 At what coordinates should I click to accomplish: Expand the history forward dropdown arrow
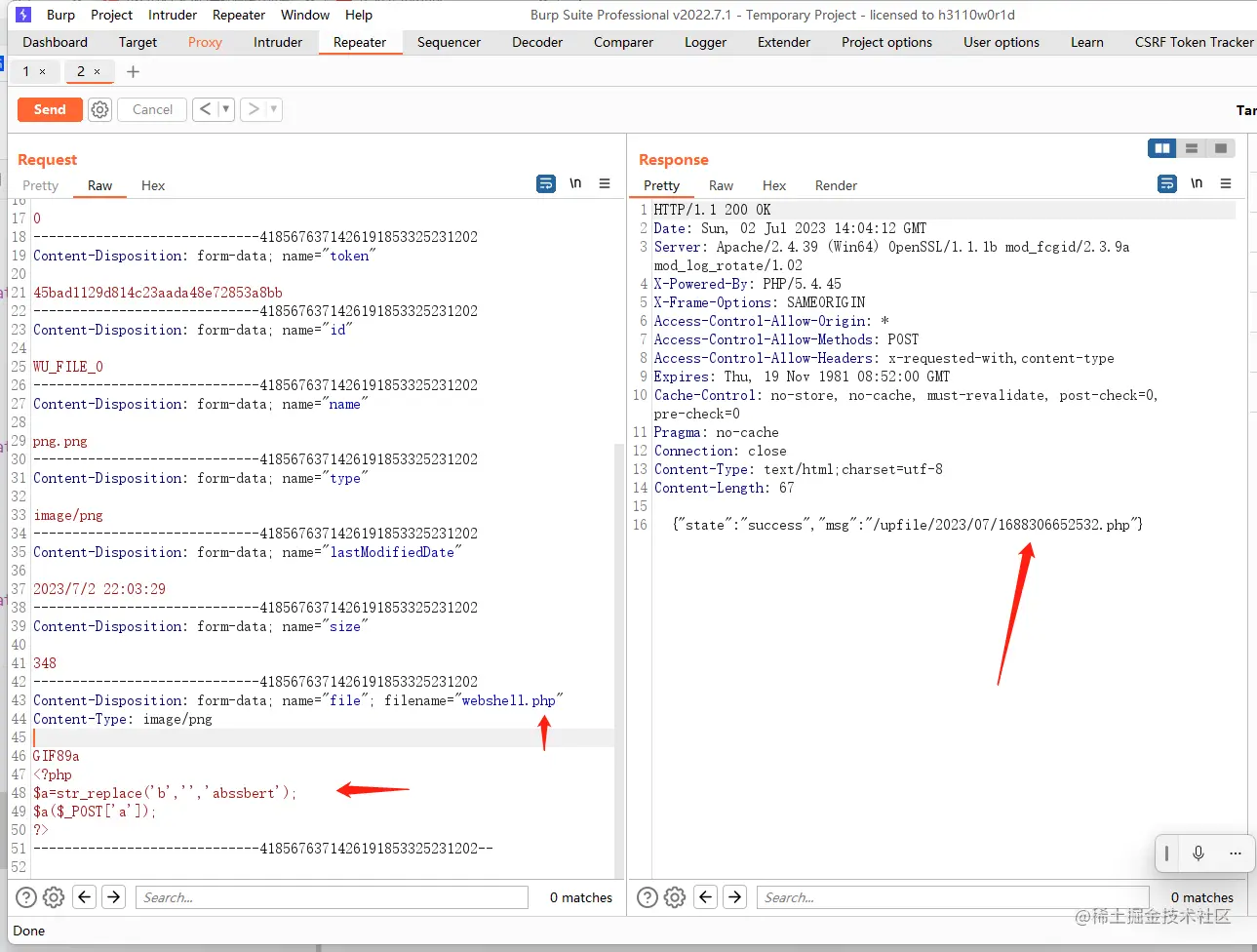pos(274,109)
